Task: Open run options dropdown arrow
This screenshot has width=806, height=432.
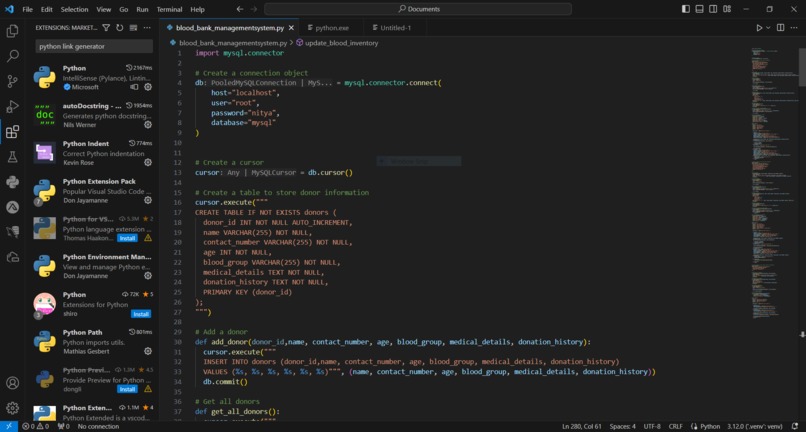Action: 768,28
